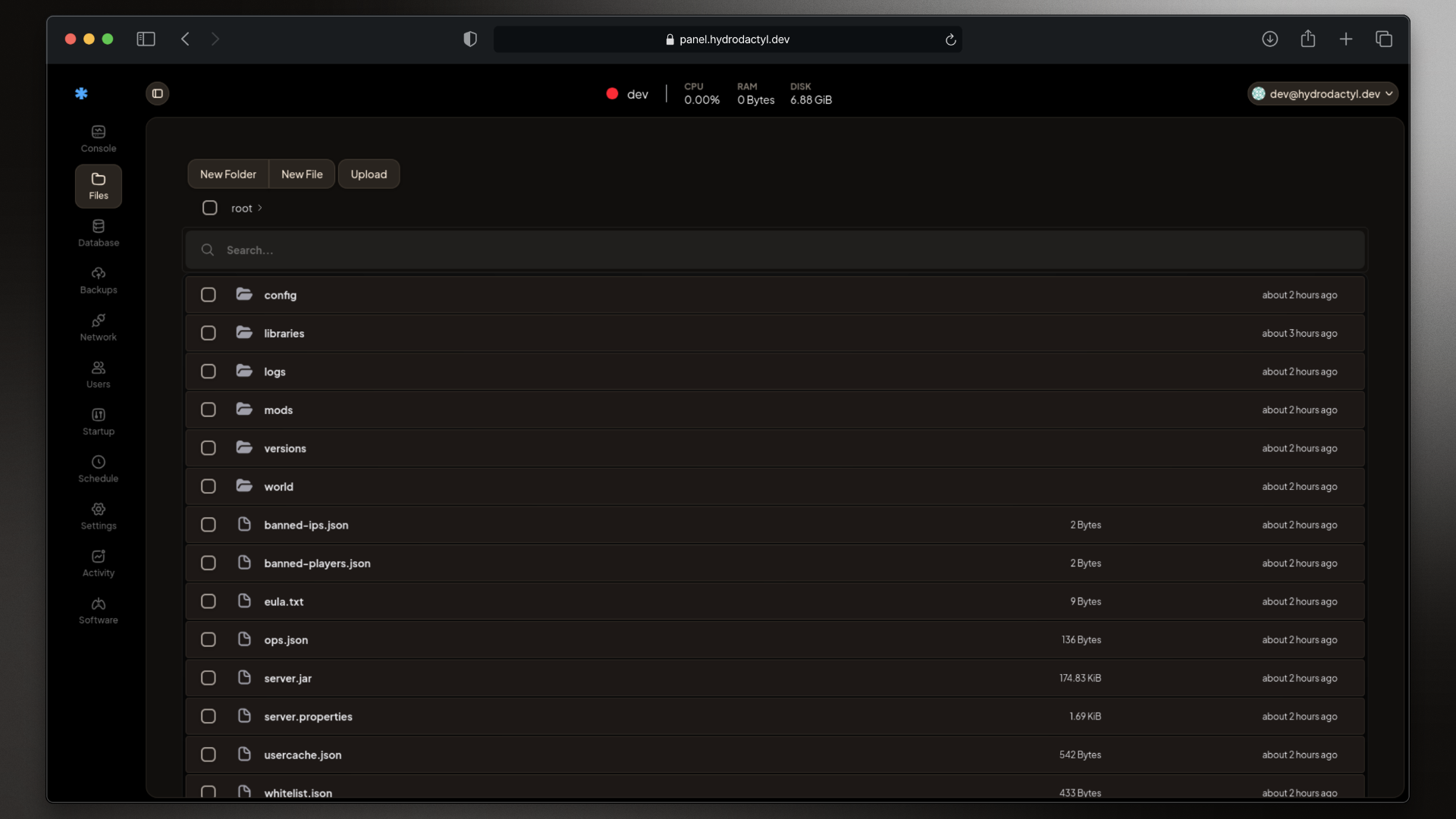Go to the Backups section
1456x819 pixels.
[x=99, y=280]
